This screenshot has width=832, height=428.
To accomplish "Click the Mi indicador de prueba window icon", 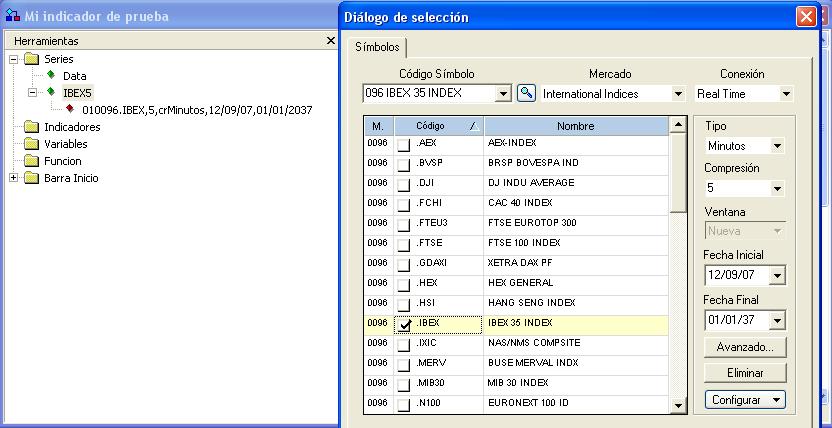I will 13,15.
